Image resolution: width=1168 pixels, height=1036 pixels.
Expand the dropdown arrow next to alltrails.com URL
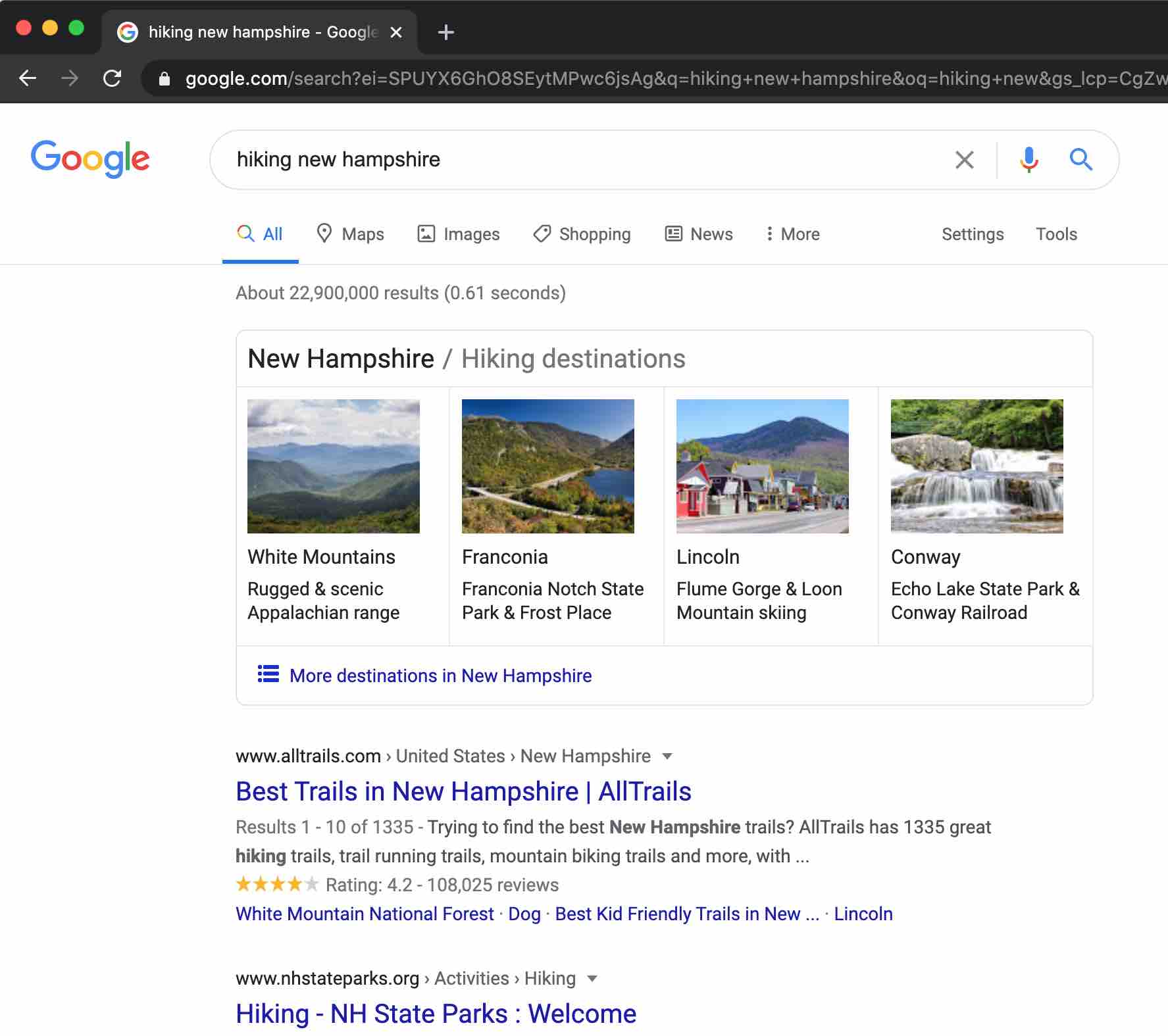667,756
